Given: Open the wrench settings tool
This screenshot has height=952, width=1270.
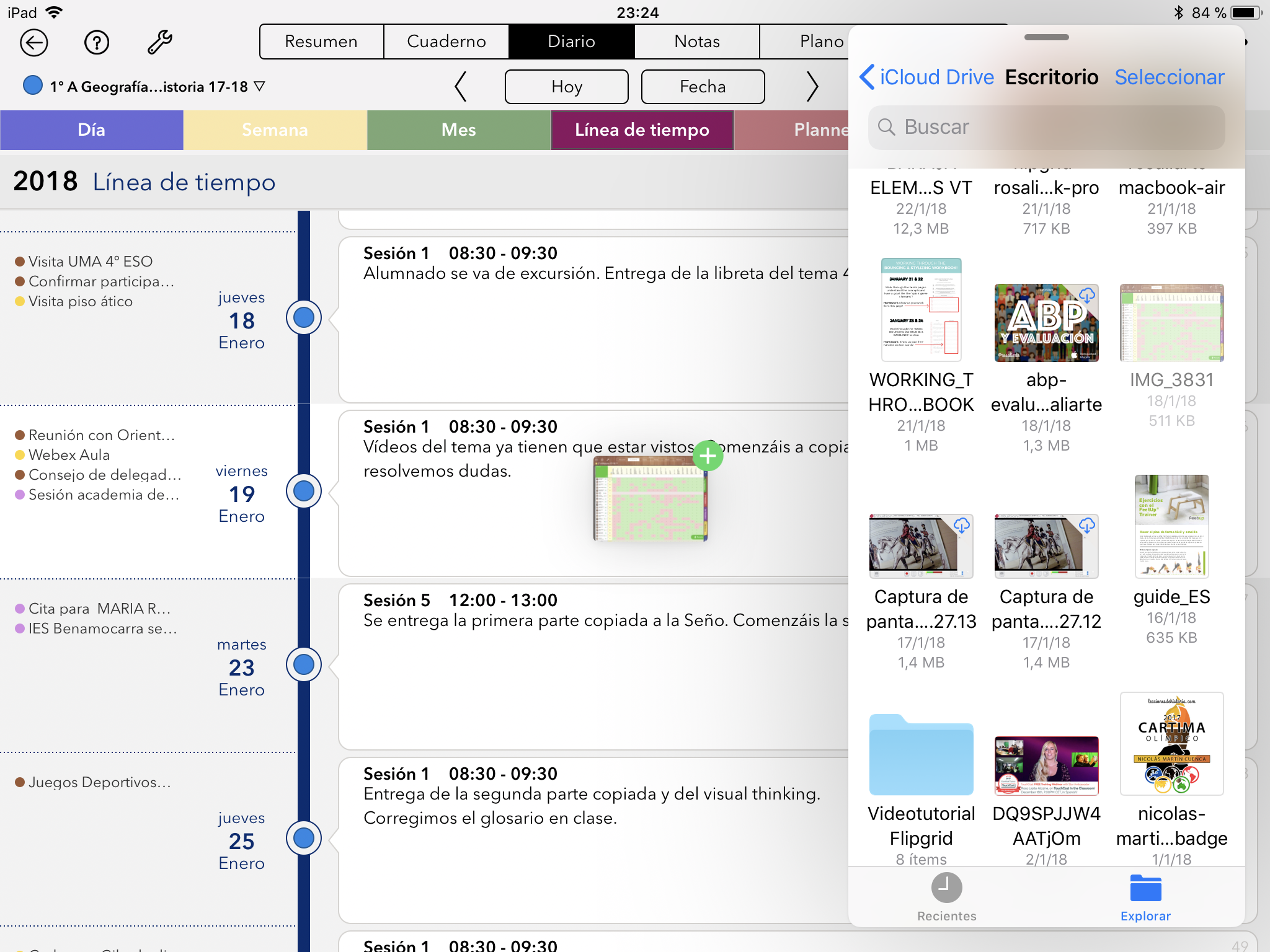Looking at the screenshot, I should [x=159, y=43].
